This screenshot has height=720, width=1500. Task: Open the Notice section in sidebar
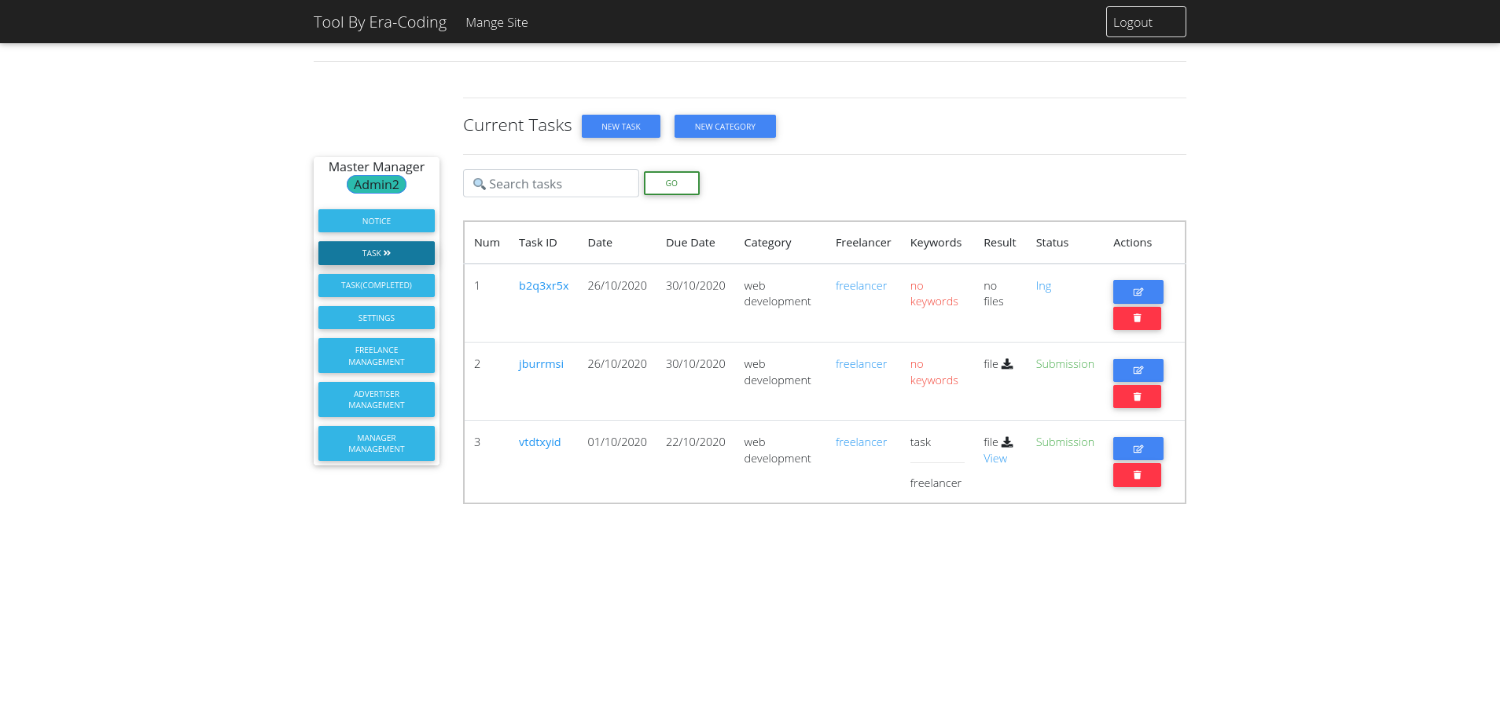[x=376, y=221]
